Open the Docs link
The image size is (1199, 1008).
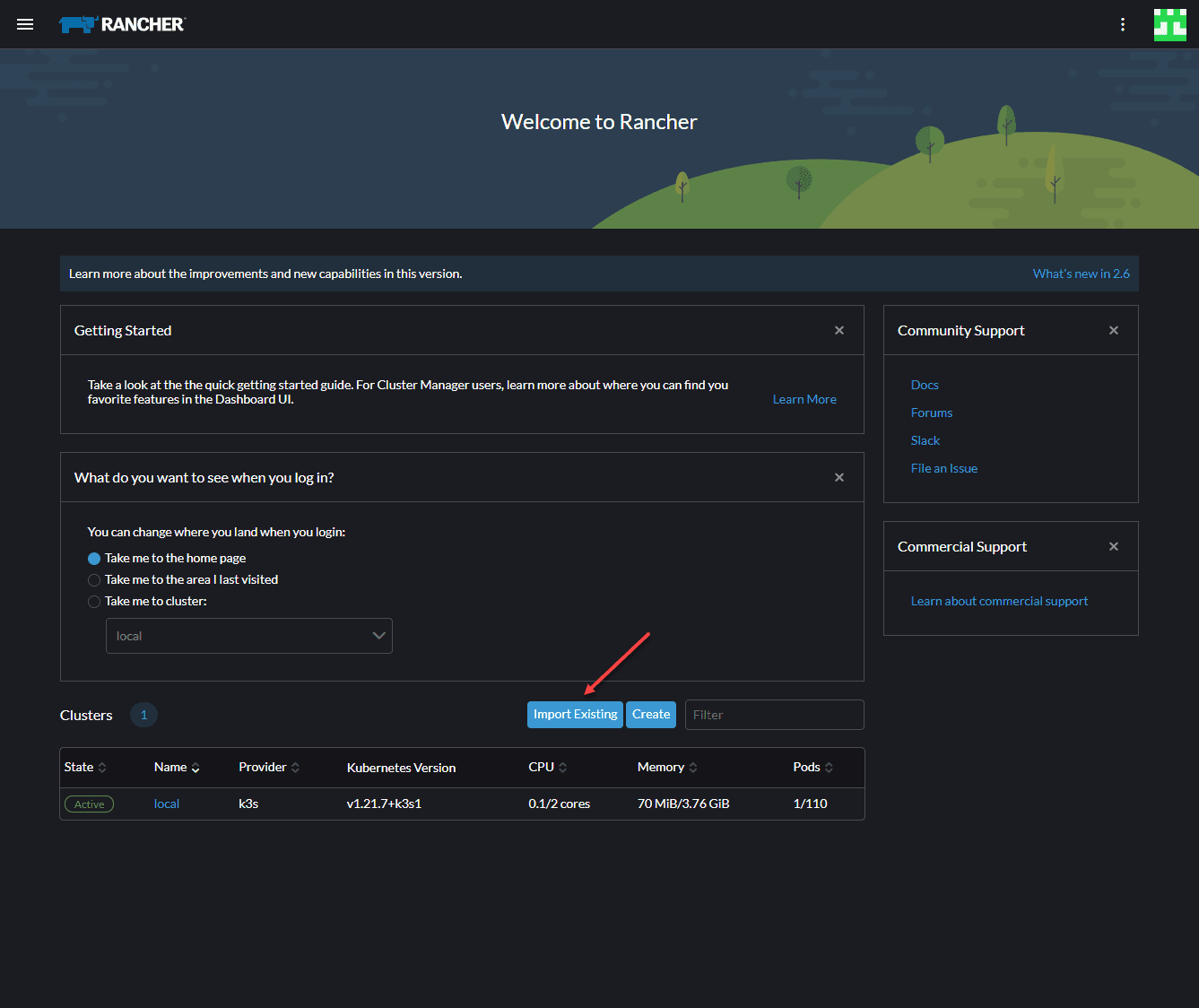pos(925,385)
